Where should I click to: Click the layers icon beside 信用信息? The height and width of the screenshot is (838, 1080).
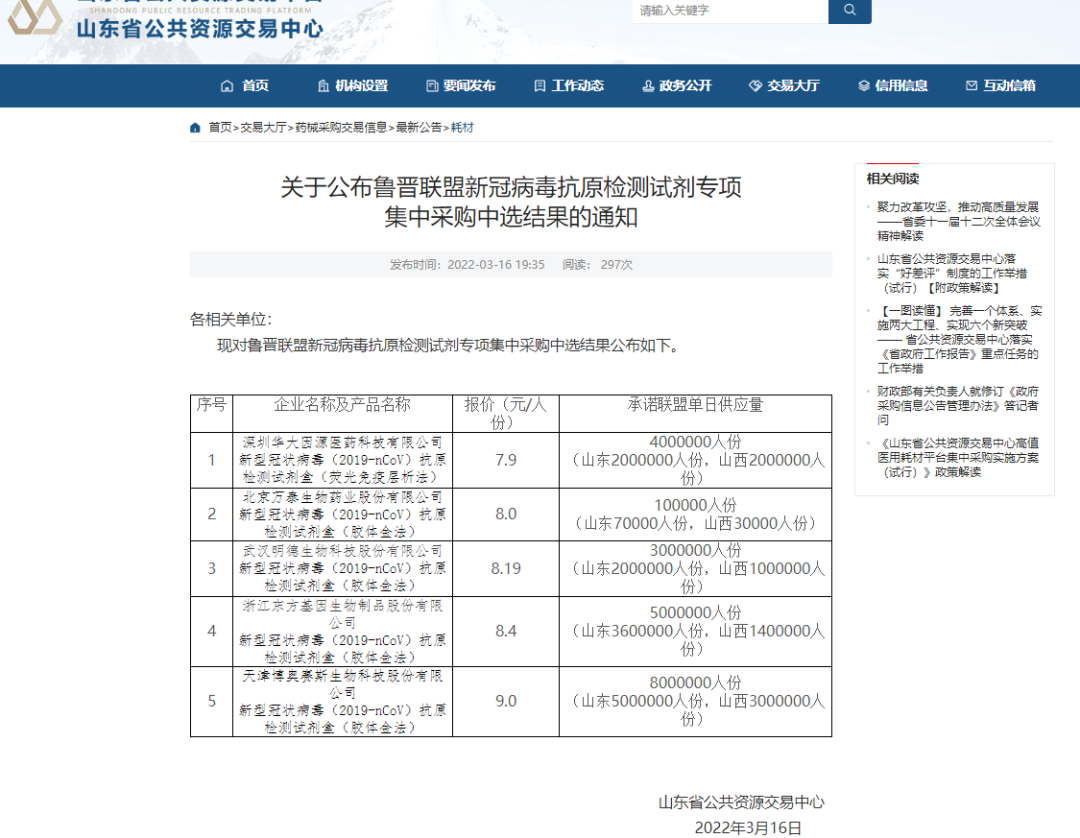[x=864, y=86]
